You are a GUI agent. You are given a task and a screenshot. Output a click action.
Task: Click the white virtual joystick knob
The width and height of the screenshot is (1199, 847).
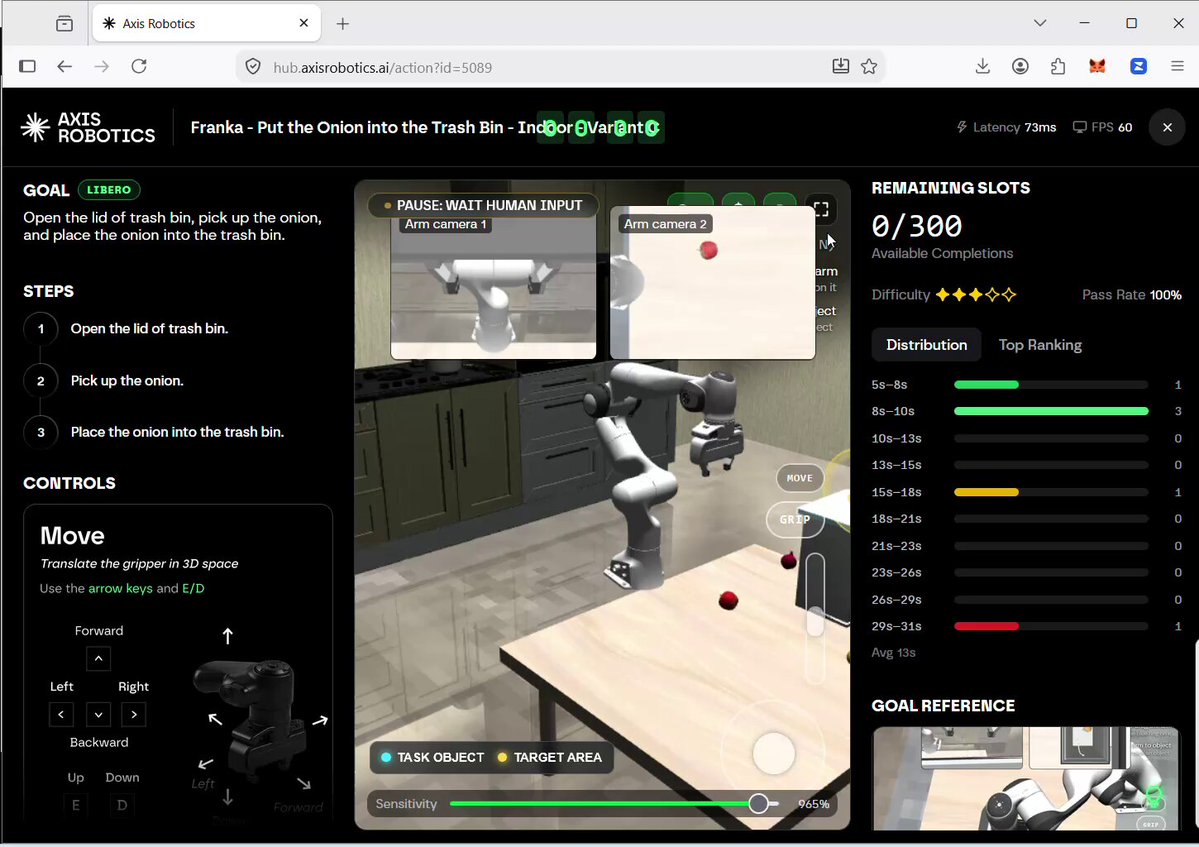[774, 754]
